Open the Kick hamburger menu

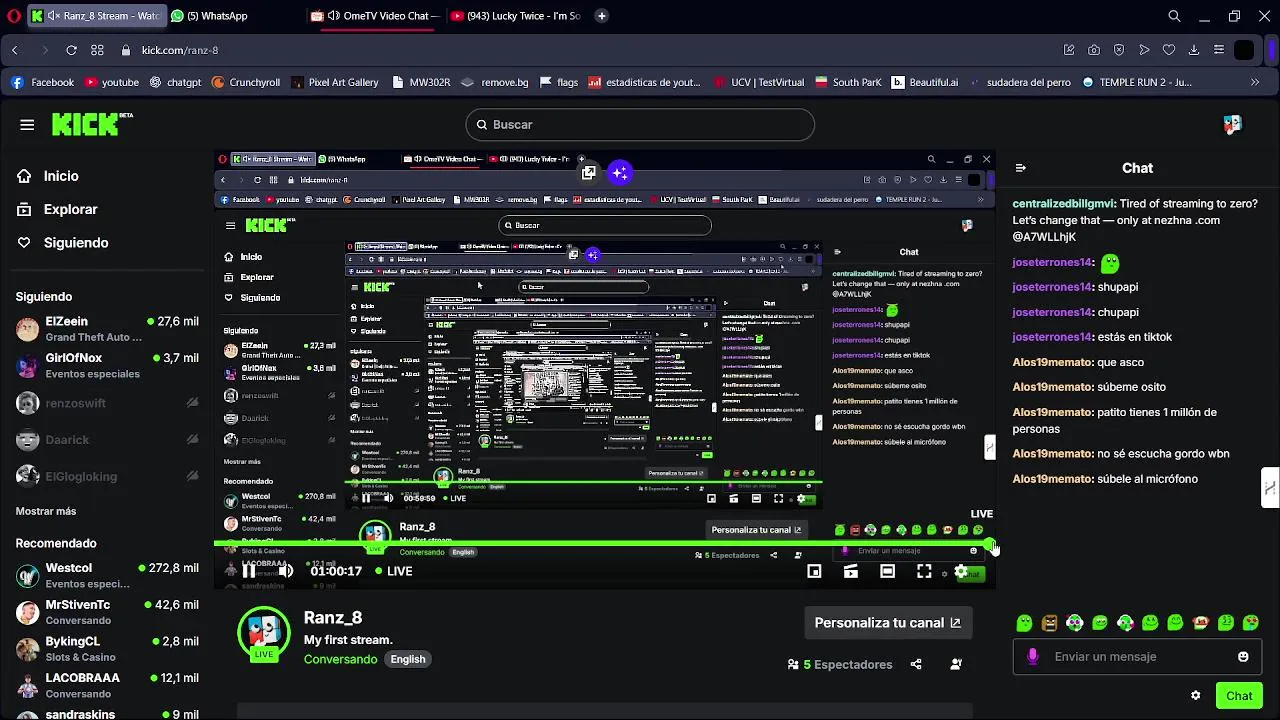[x=27, y=125]
